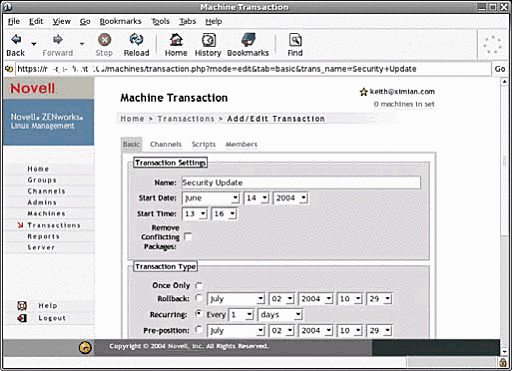Switch to the Channels tab

pyautogui.click(x=166, y=144)
